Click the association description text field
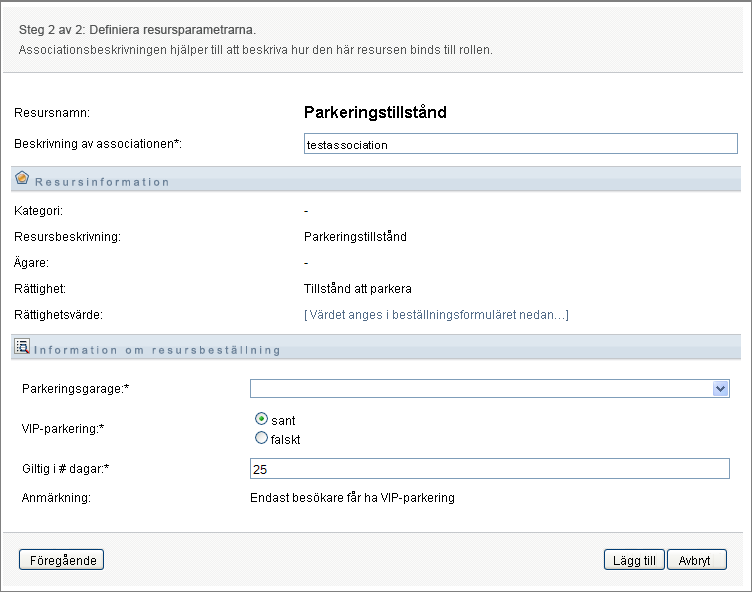This screenshot has height=592, width=752. (x=520, y=144)
